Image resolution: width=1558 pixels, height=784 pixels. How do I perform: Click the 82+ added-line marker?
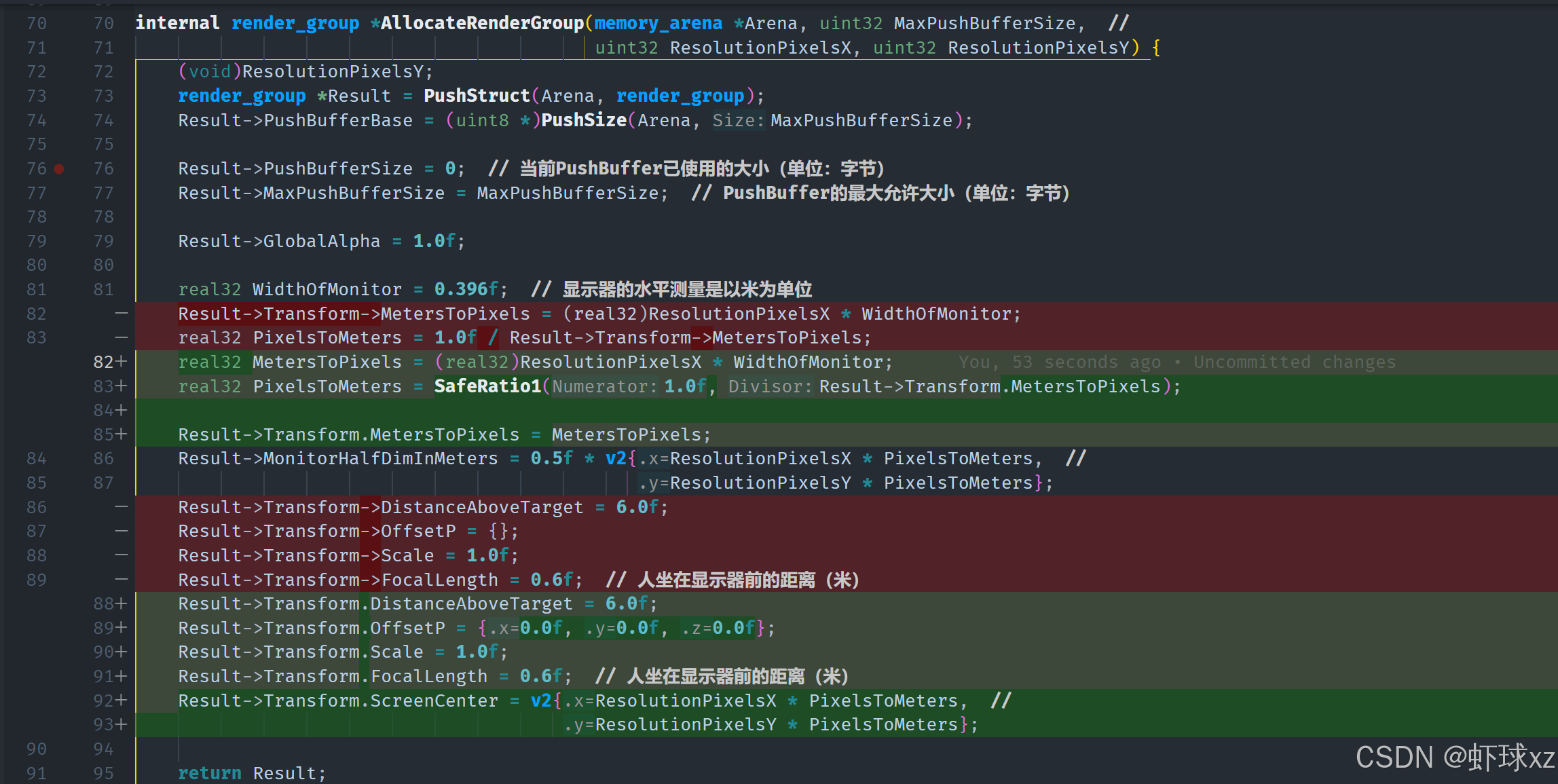click(111, 362)
